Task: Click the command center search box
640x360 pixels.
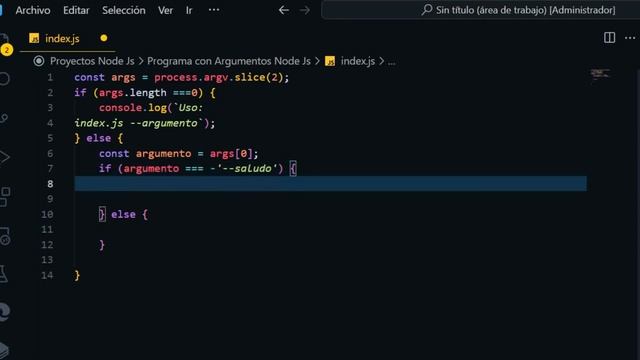Action: point(481,10)
